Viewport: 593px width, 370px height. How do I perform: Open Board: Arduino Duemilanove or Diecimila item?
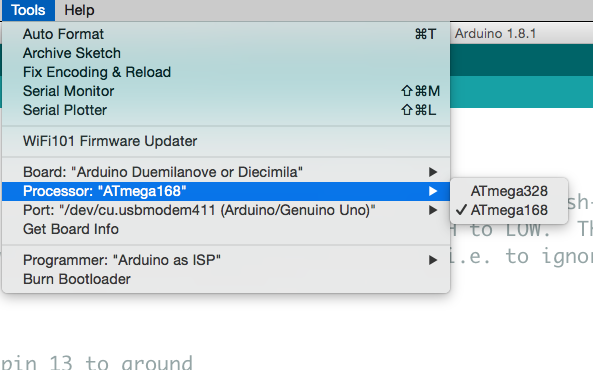point(226,172)
